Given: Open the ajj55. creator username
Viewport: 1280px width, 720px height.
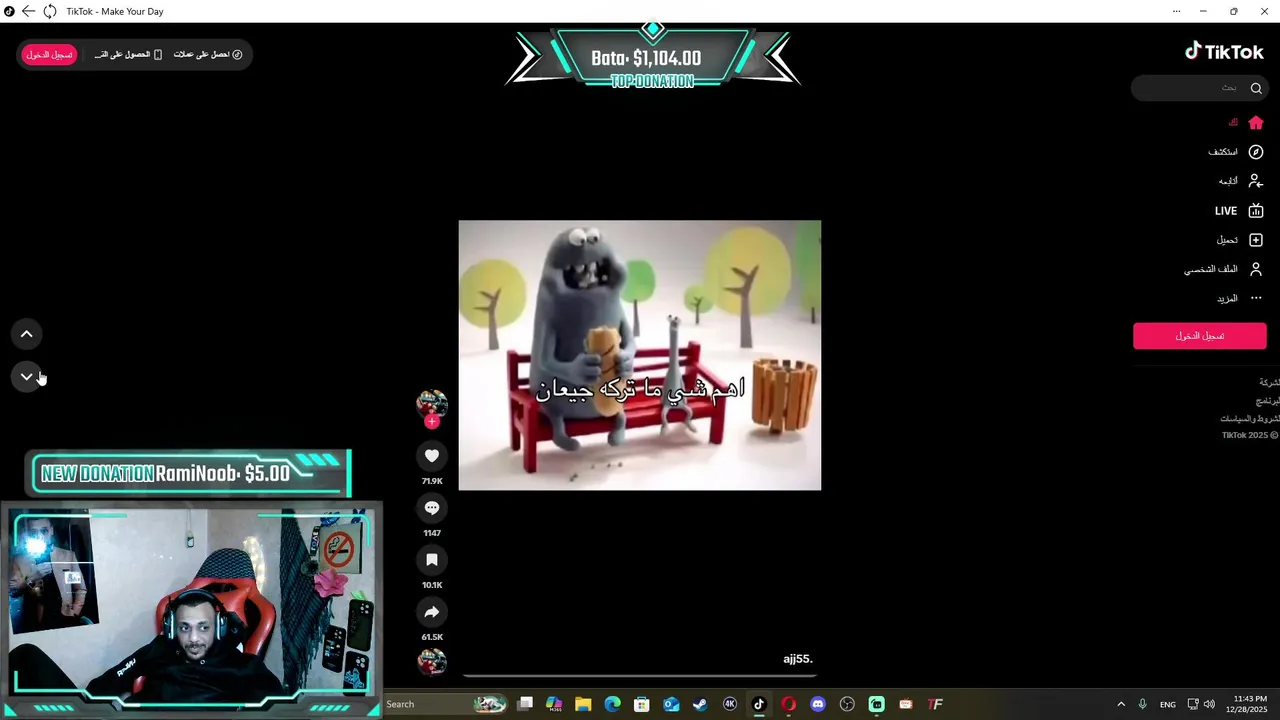Looking at the screenshot, I should 798,659.
